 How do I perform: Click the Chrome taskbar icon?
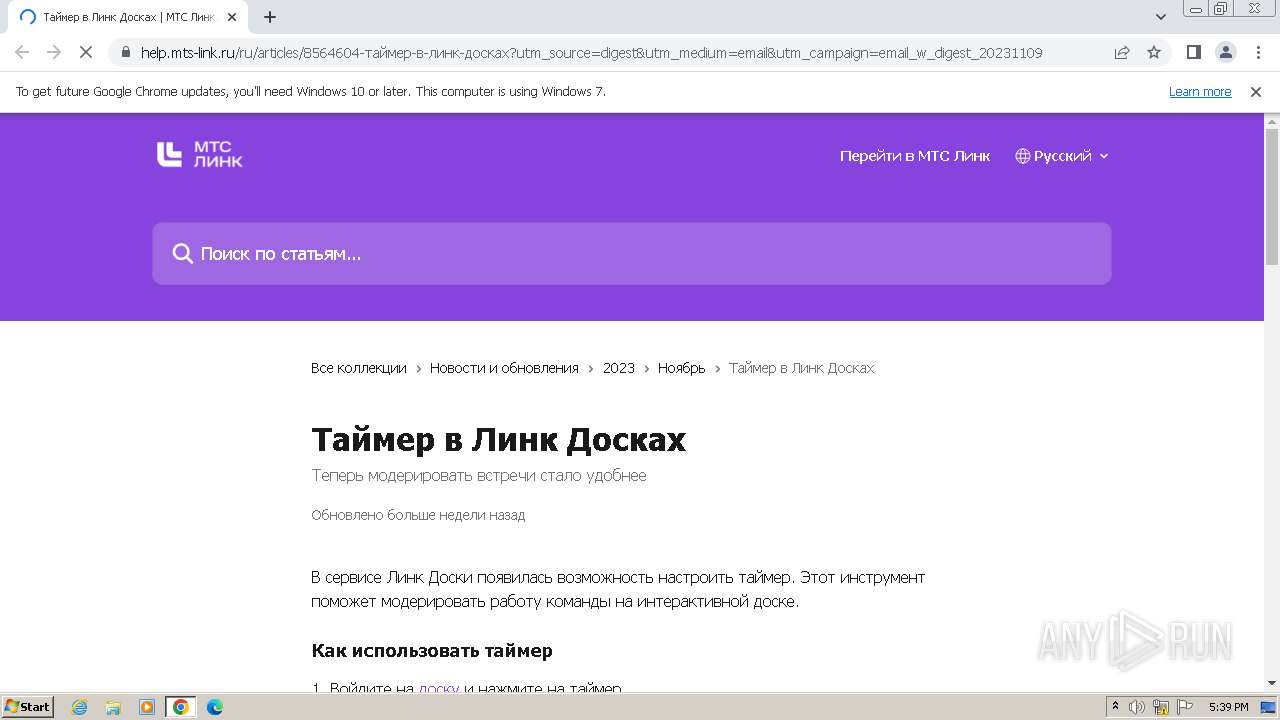(181, 707)
